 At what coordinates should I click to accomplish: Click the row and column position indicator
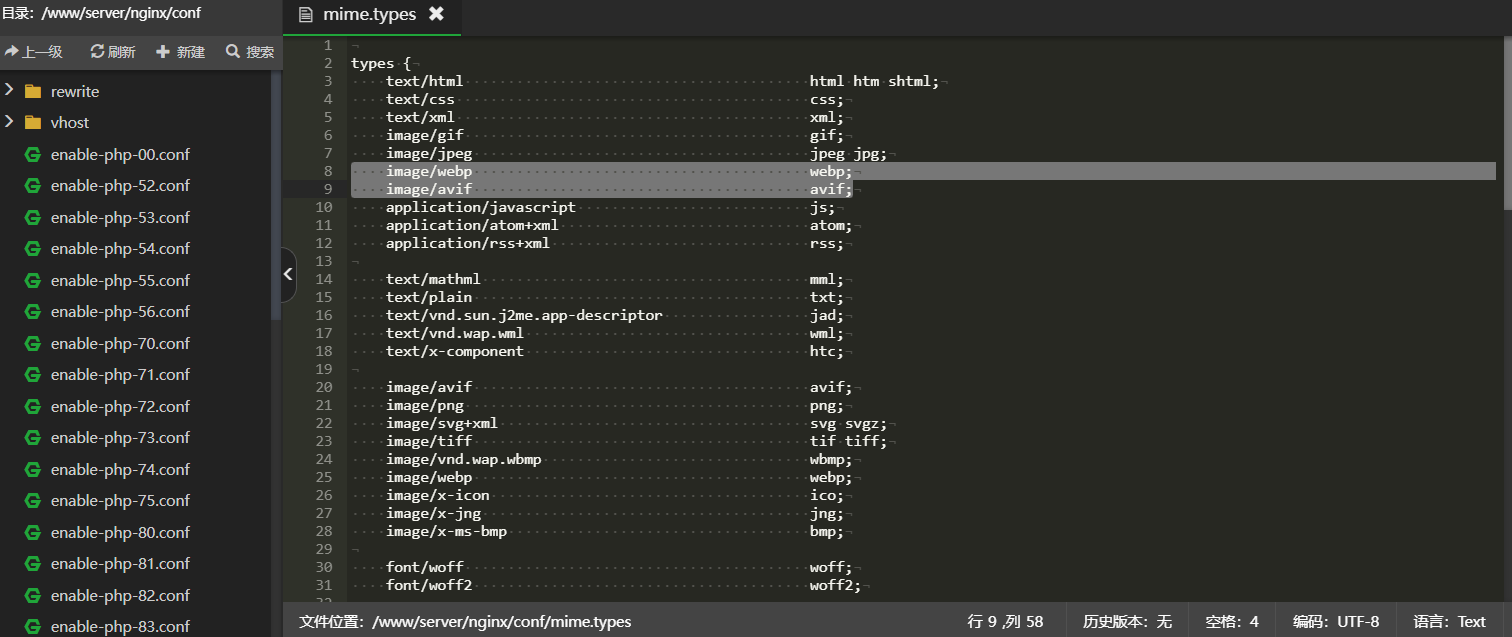click(x=1005, y=622)
